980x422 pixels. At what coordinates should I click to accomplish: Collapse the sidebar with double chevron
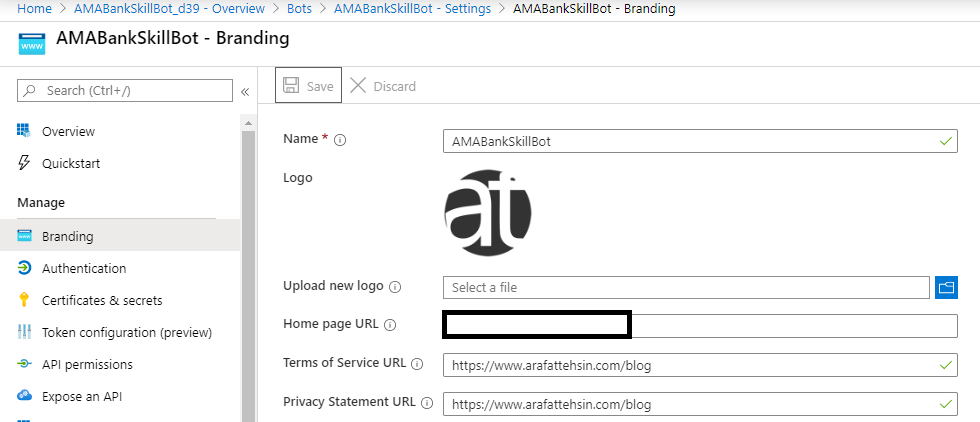[x=245, y=92]
